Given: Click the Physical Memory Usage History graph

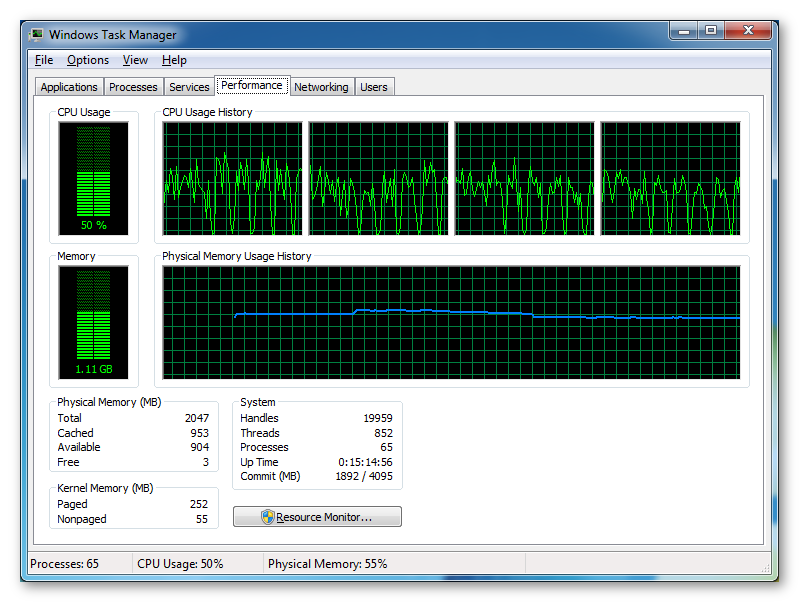Looking at the screenshot, I should click(x=451, y=323).
